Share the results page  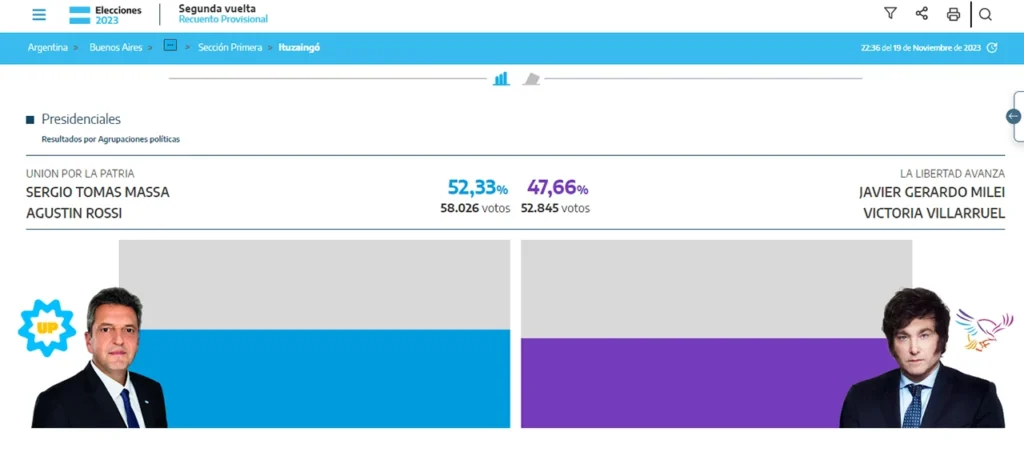921,14
